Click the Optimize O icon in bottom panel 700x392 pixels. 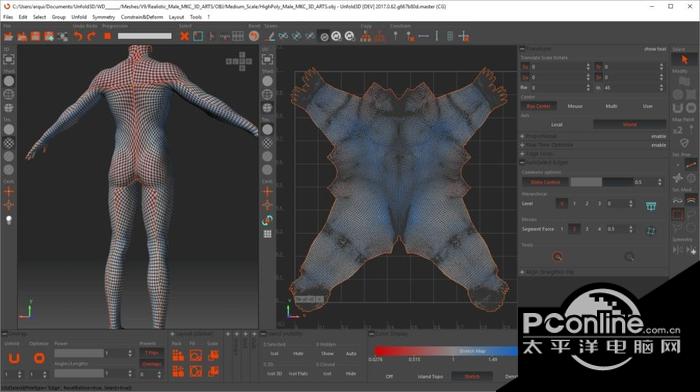tap(39, 358)
